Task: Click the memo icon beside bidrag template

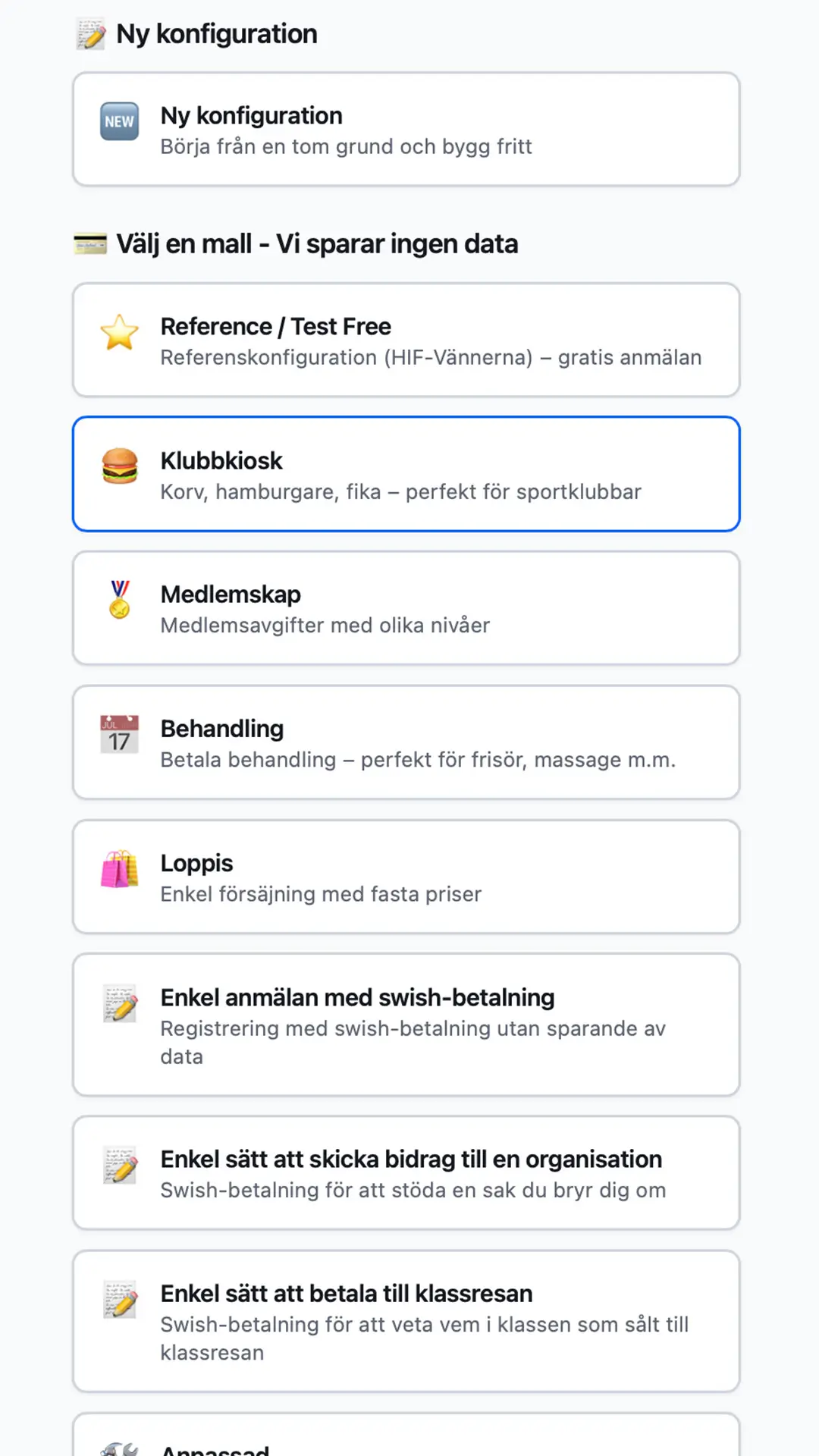Action: 120,1165
